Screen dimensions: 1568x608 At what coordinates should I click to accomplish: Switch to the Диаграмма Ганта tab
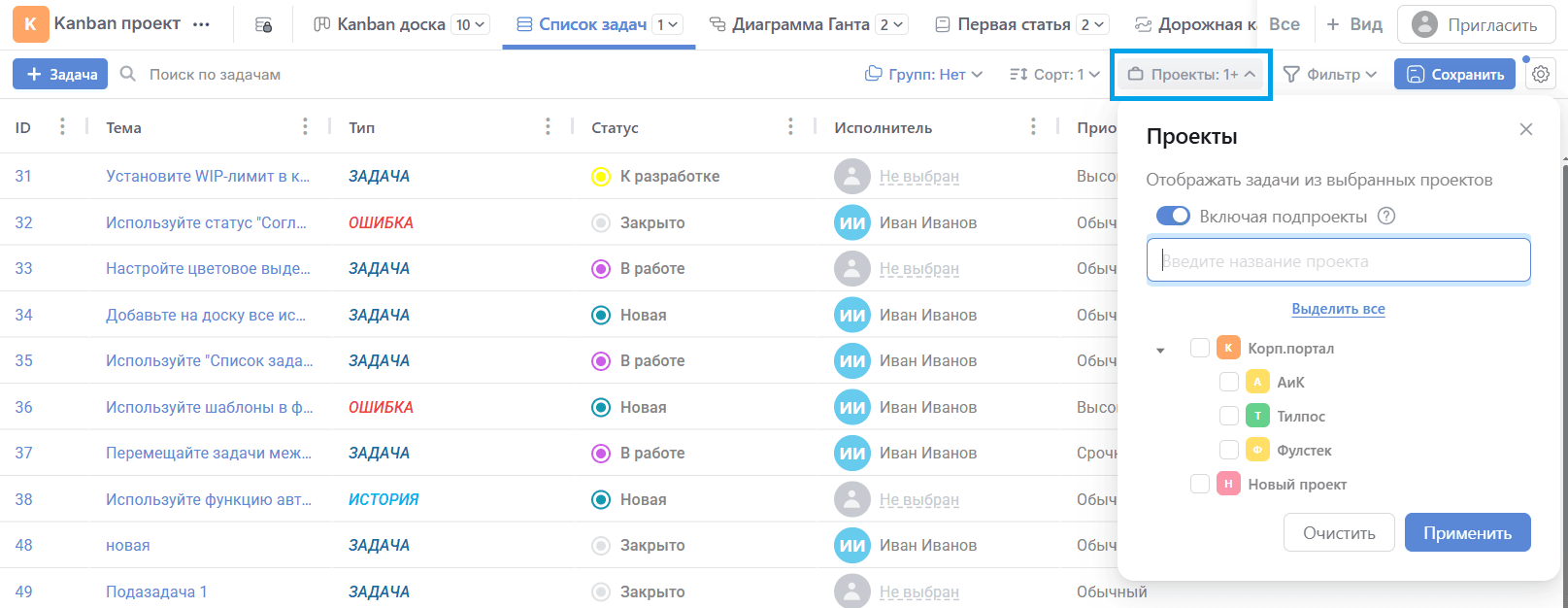tap(800, 24)
